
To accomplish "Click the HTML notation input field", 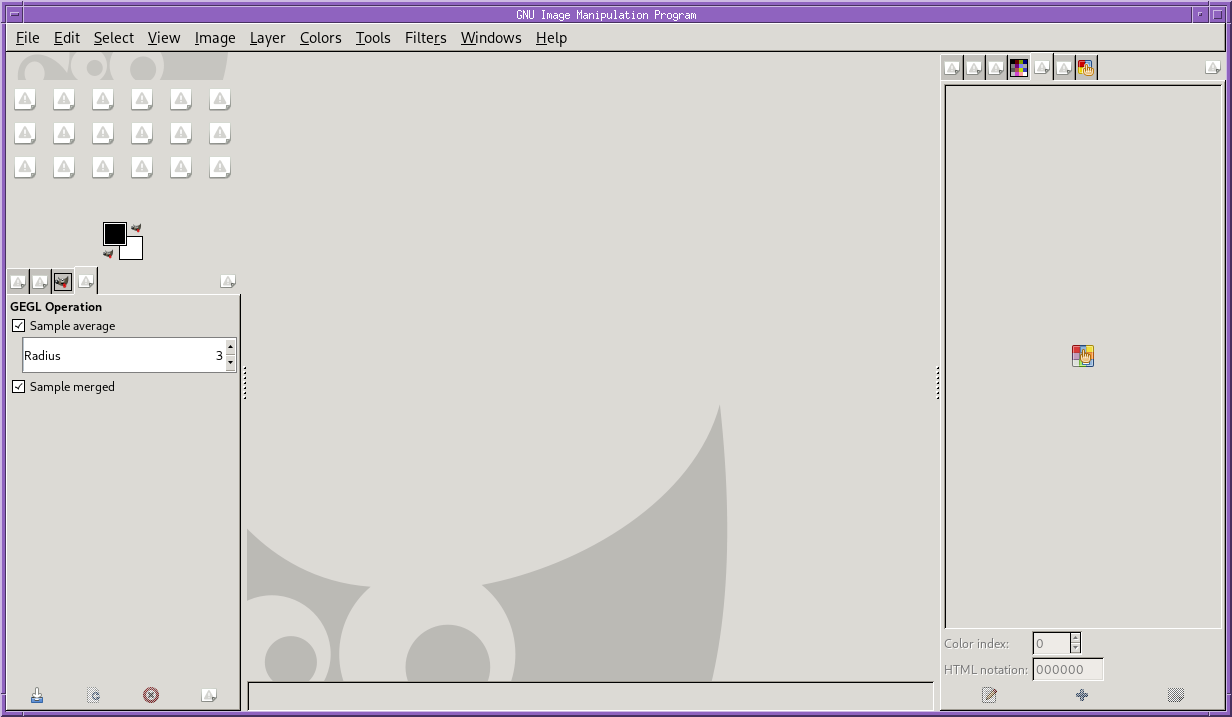I will (x=1068, y=670).
